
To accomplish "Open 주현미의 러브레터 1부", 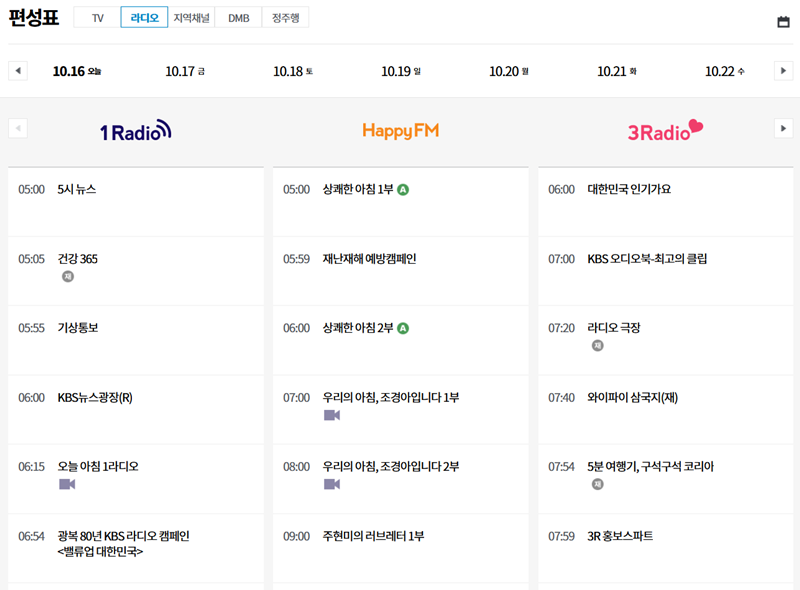I will 373,536.
